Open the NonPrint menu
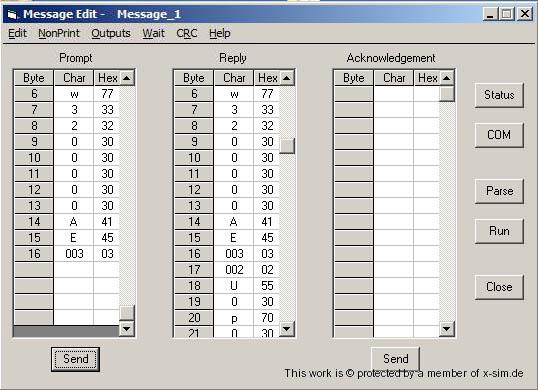538x390 pixels. pos(59,33)
